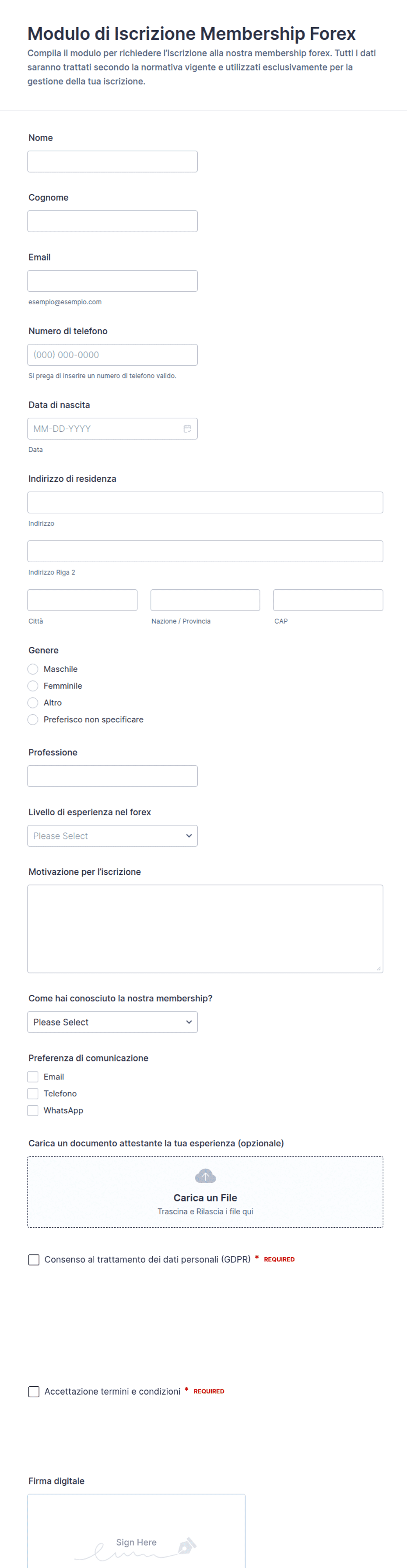Select the Numero di telefono field
407x1568 pixels.
coord(112,355)
